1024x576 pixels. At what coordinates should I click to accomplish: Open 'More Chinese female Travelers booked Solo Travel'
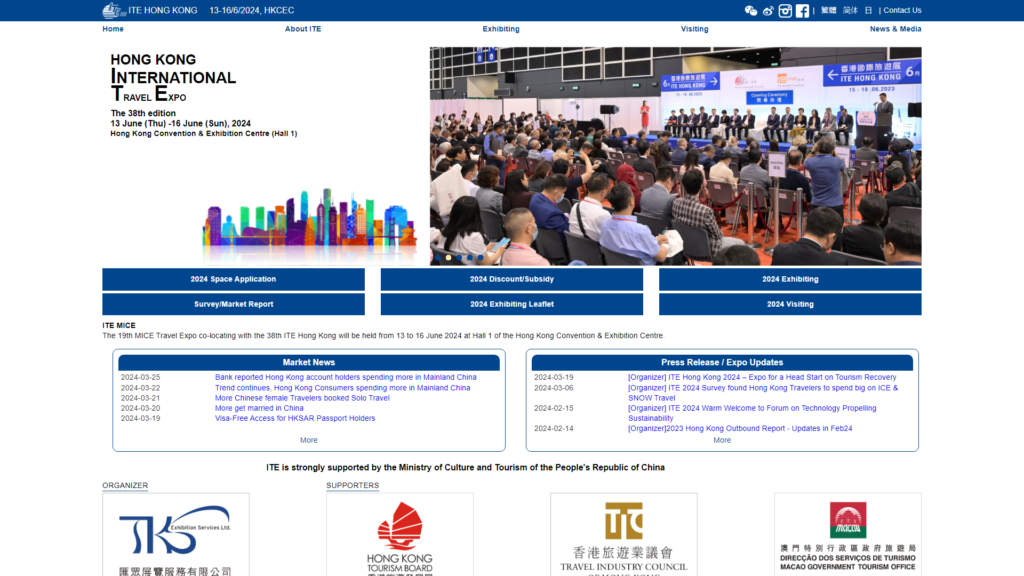[x=302, y=398]
